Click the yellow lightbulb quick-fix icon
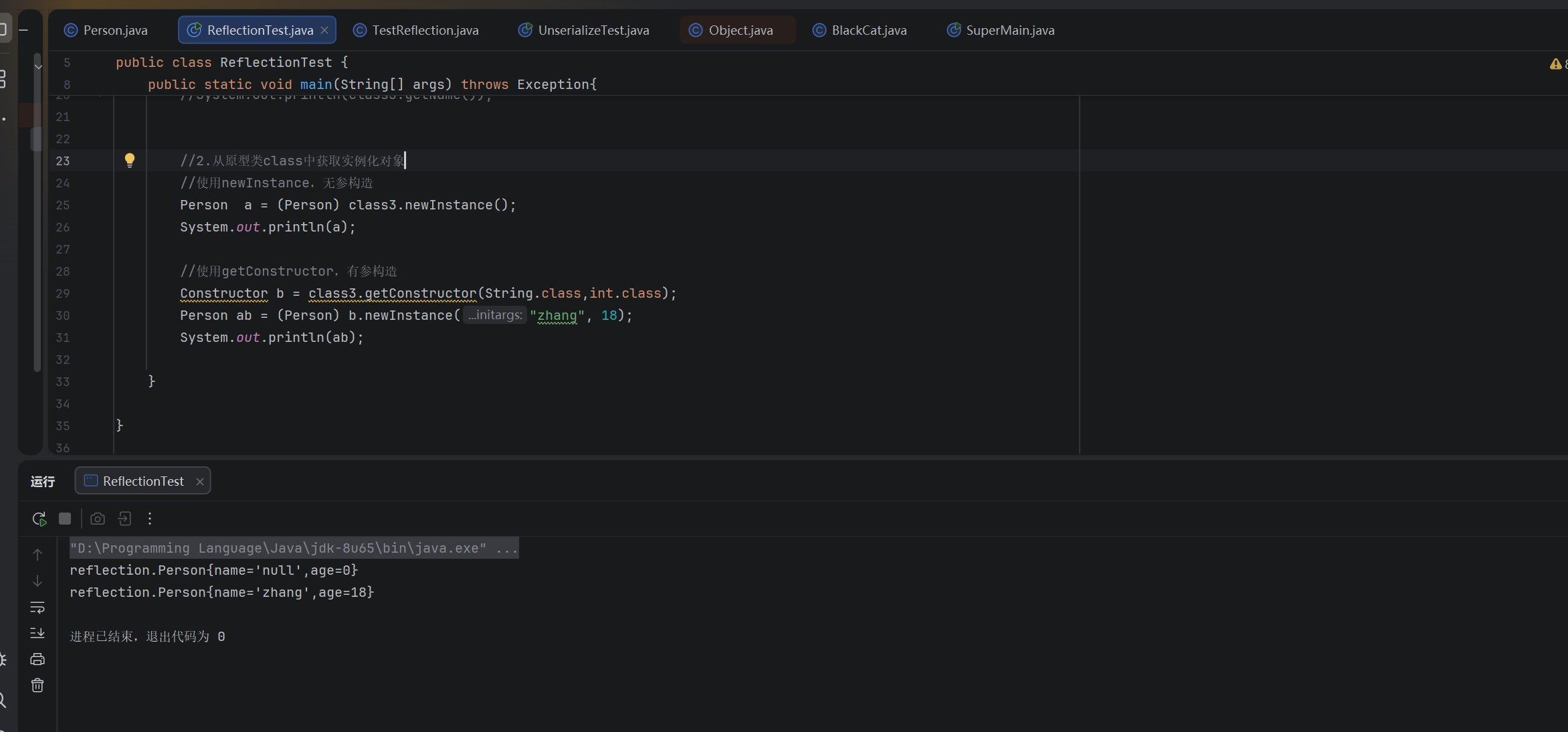The width and height of the screenshot is (1568, 732). point(130,160)
